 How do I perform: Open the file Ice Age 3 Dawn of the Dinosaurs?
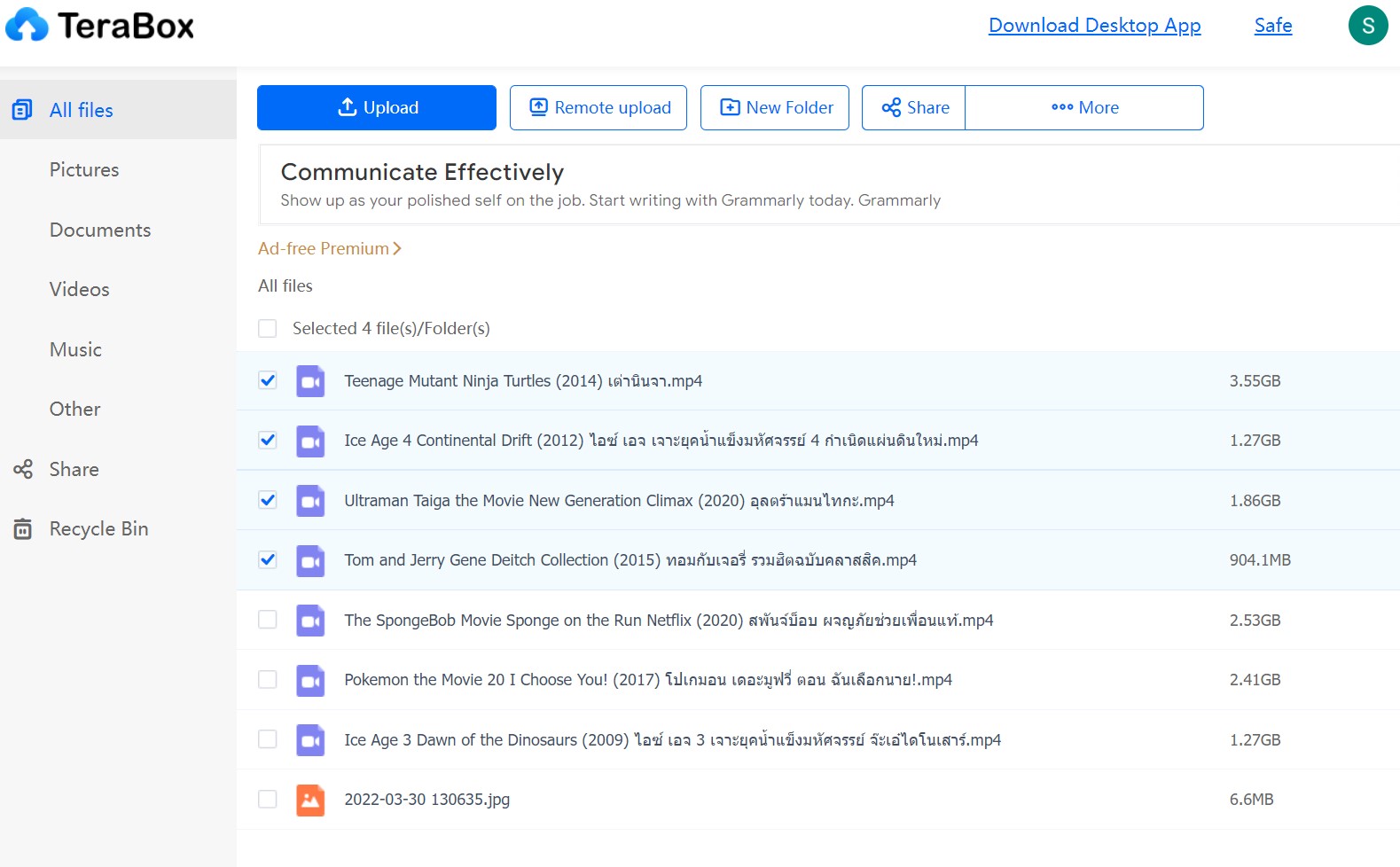click(672, 740)
